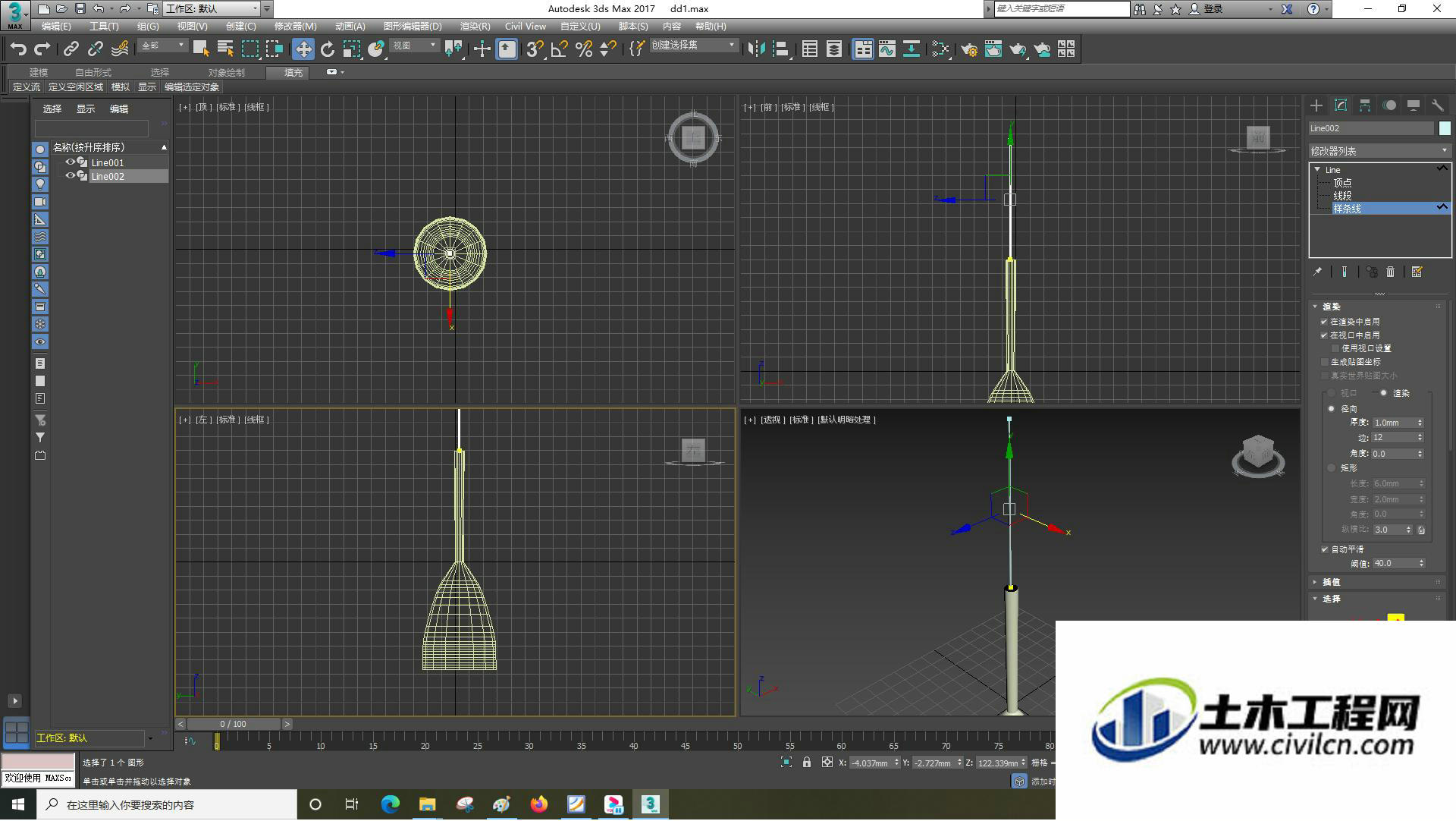Screen dimensions: 1456x821
Task: Toggle the Percent Snap button
Action: (x=583, y=49)
